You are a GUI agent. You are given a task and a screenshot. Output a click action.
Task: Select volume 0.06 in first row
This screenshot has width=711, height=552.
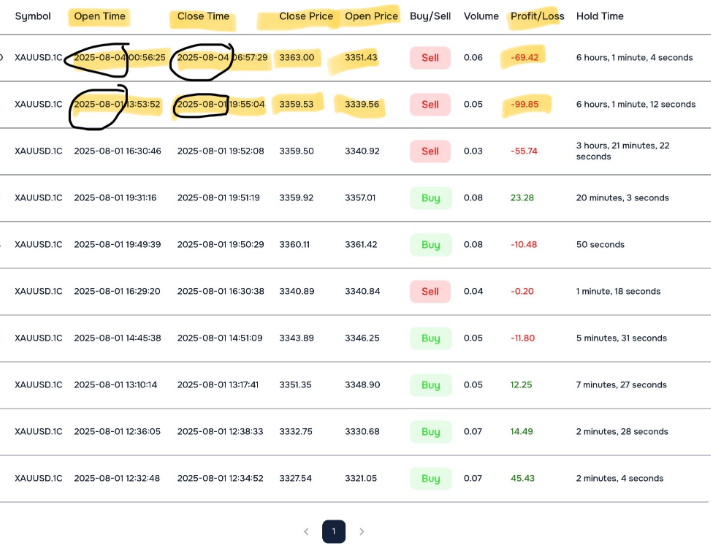pyautogui.click(x=473, y=58)
